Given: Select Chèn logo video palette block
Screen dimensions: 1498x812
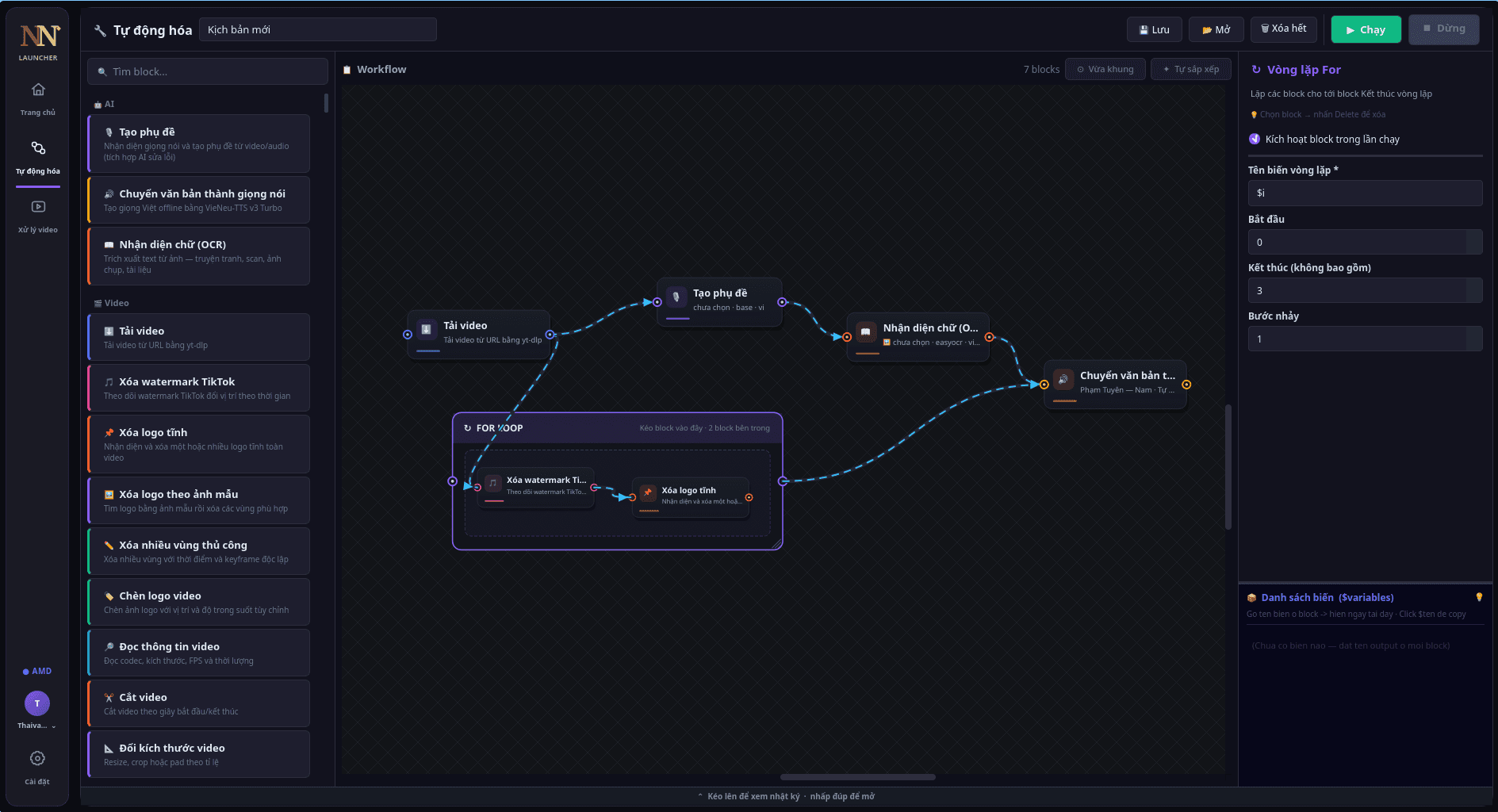Looking at the screenshot, I should coord(198,602).
